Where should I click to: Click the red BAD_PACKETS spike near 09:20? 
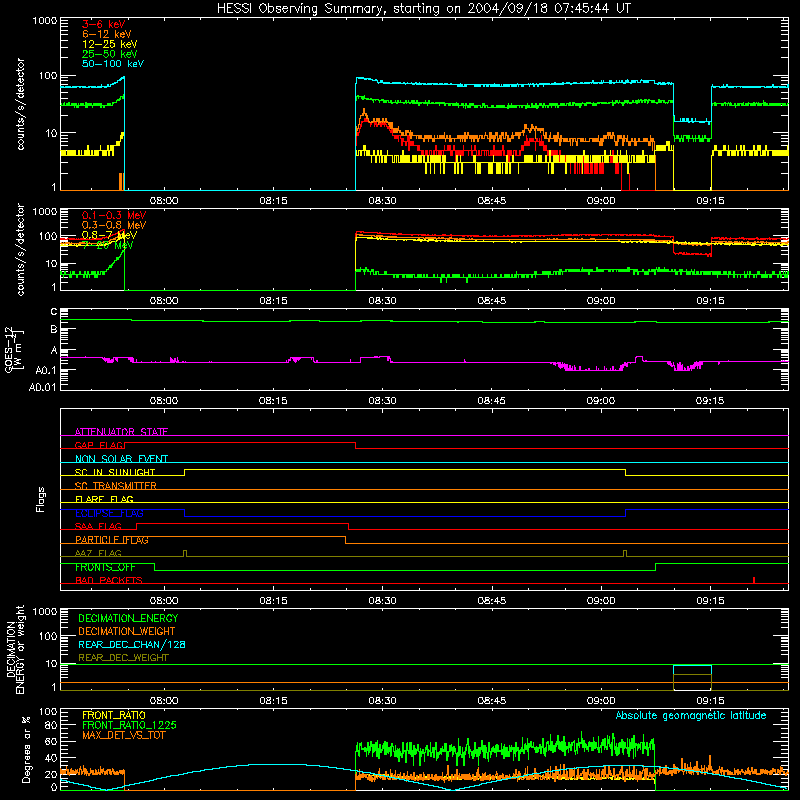754,580
